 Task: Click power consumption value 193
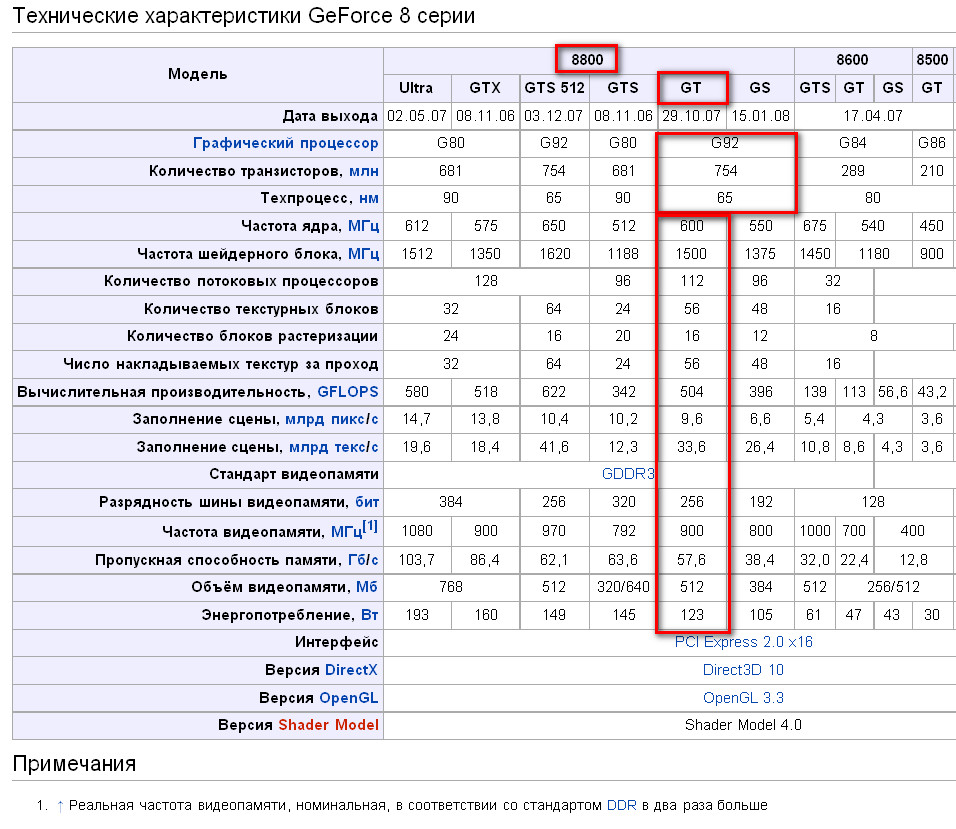click(417, 616)
